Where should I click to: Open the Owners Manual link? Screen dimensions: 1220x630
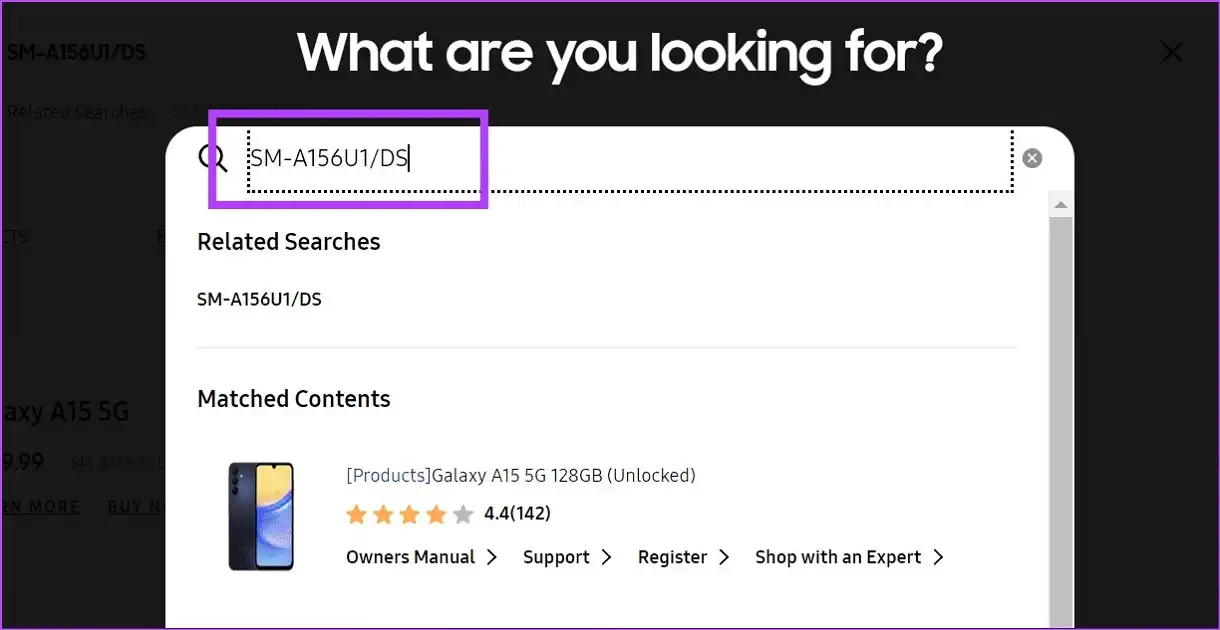coord(410,557)
